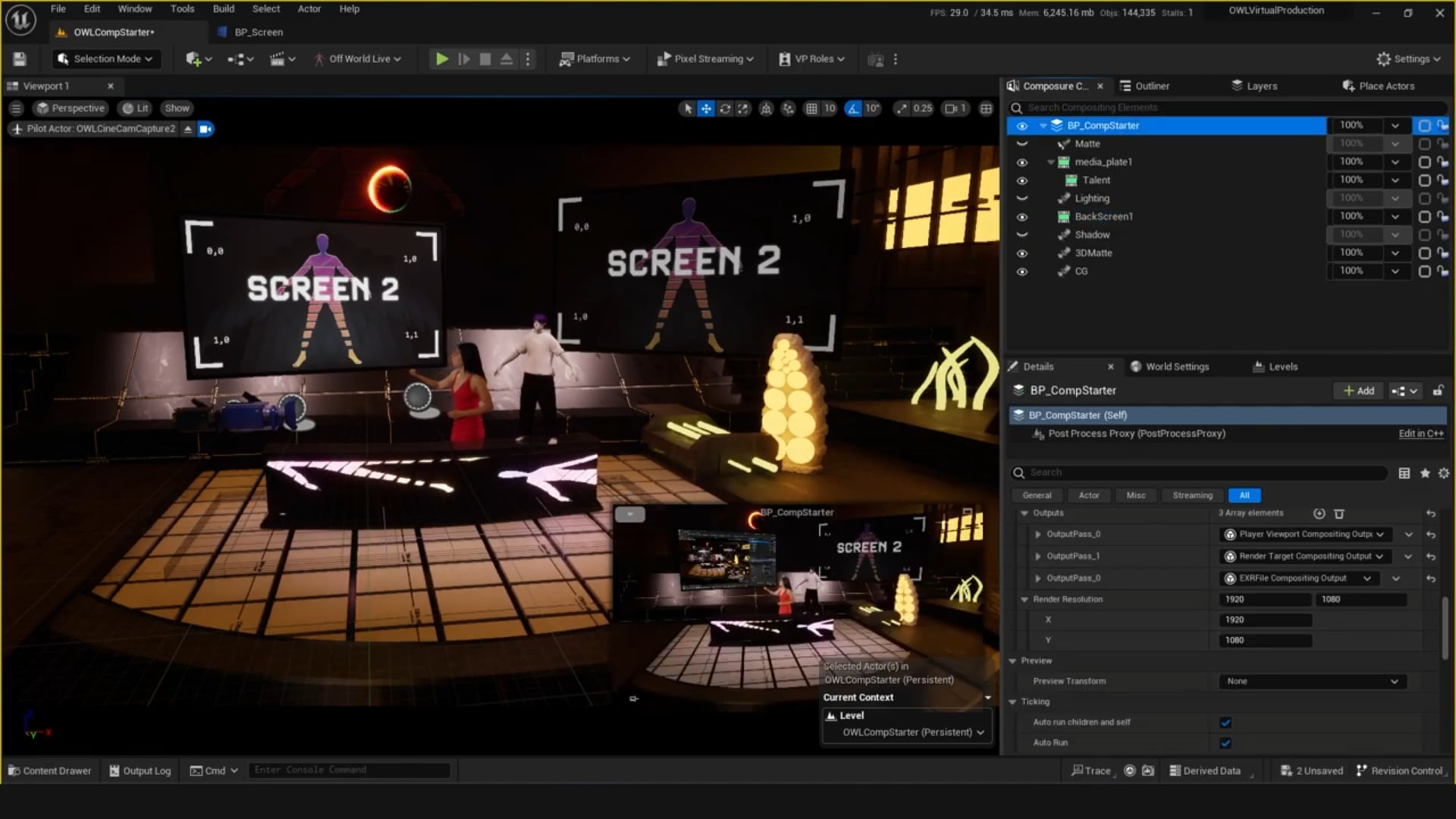The height and width of the screenshot is (819, 1456).
Task: Open the Content Drawer
Action: click(x=49, y=770)
